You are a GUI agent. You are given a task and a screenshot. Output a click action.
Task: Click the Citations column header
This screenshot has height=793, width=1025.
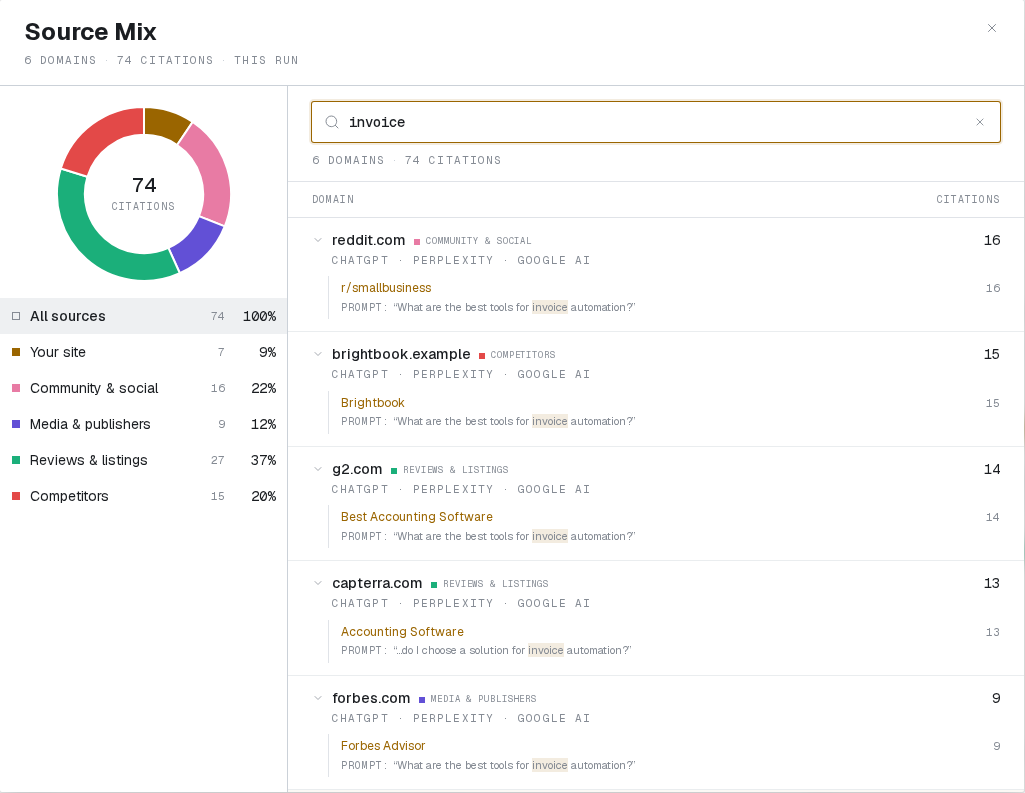967,199
